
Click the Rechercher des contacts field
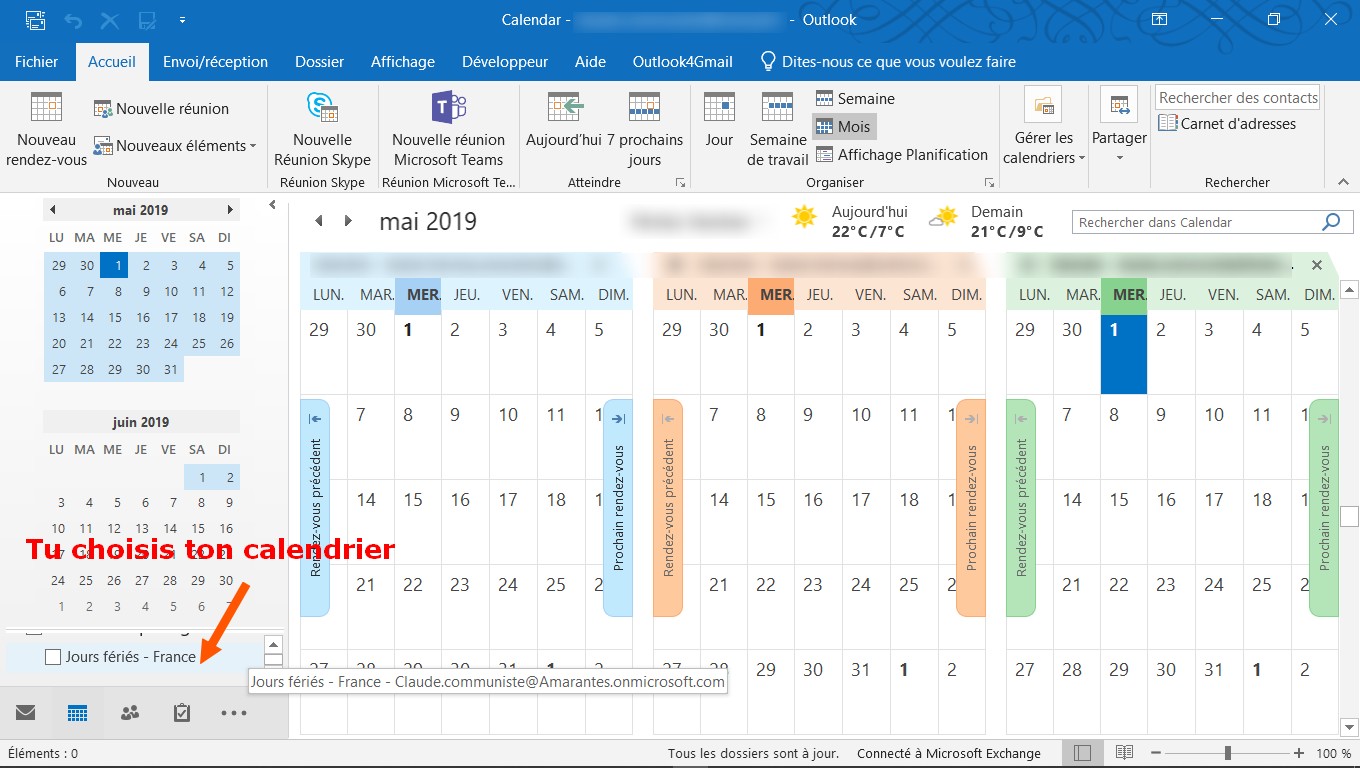[x=1238, y=97]
